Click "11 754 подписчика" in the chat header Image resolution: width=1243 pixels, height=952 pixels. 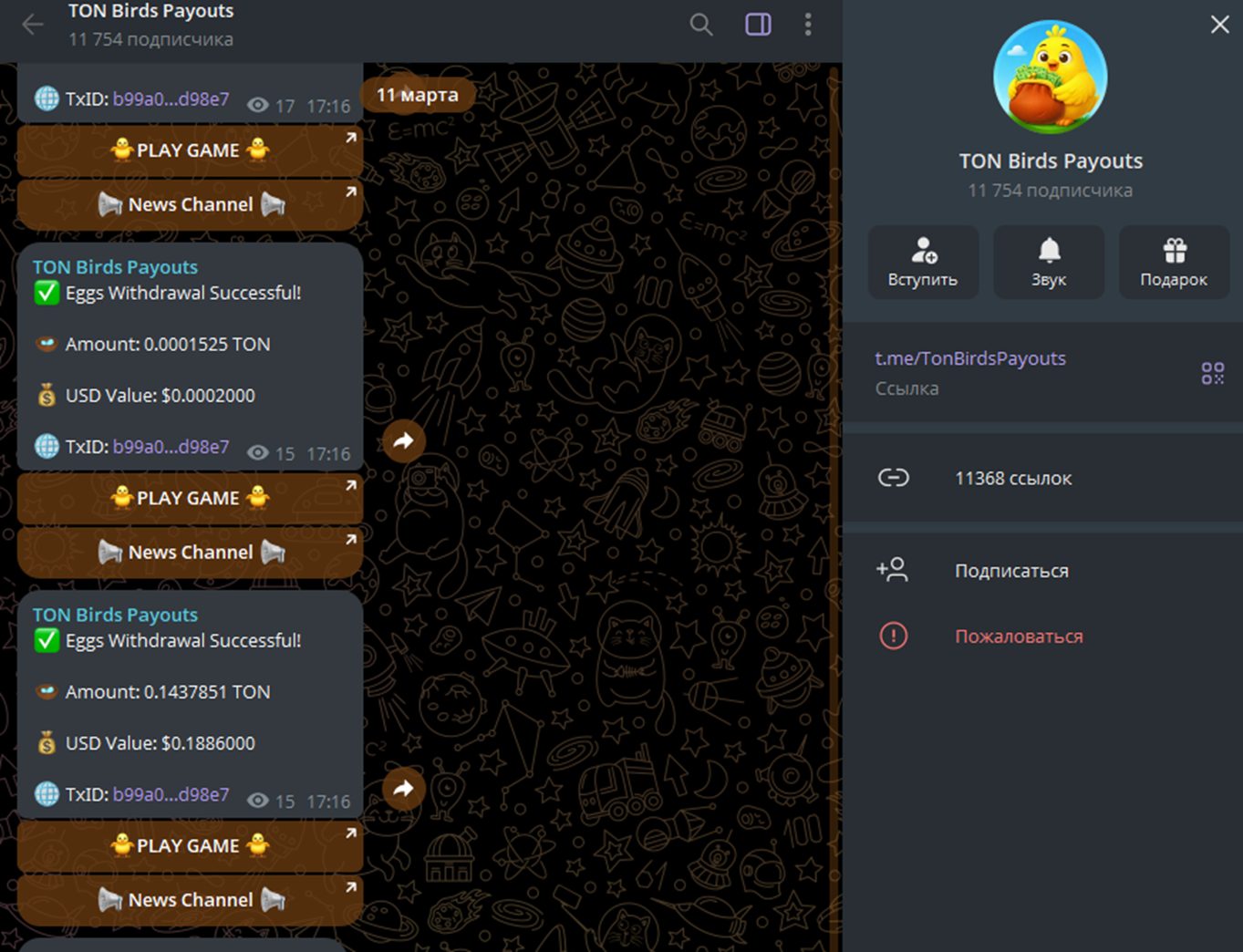tap(151, 39)
